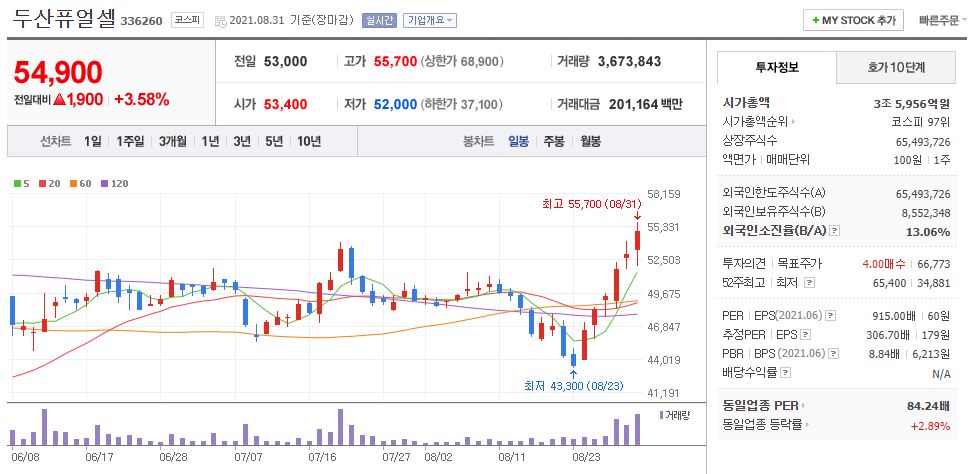This screenshot has width=977, height=474.
Task: Select the 1년 line chart period
Action: (x=210, y=141)
